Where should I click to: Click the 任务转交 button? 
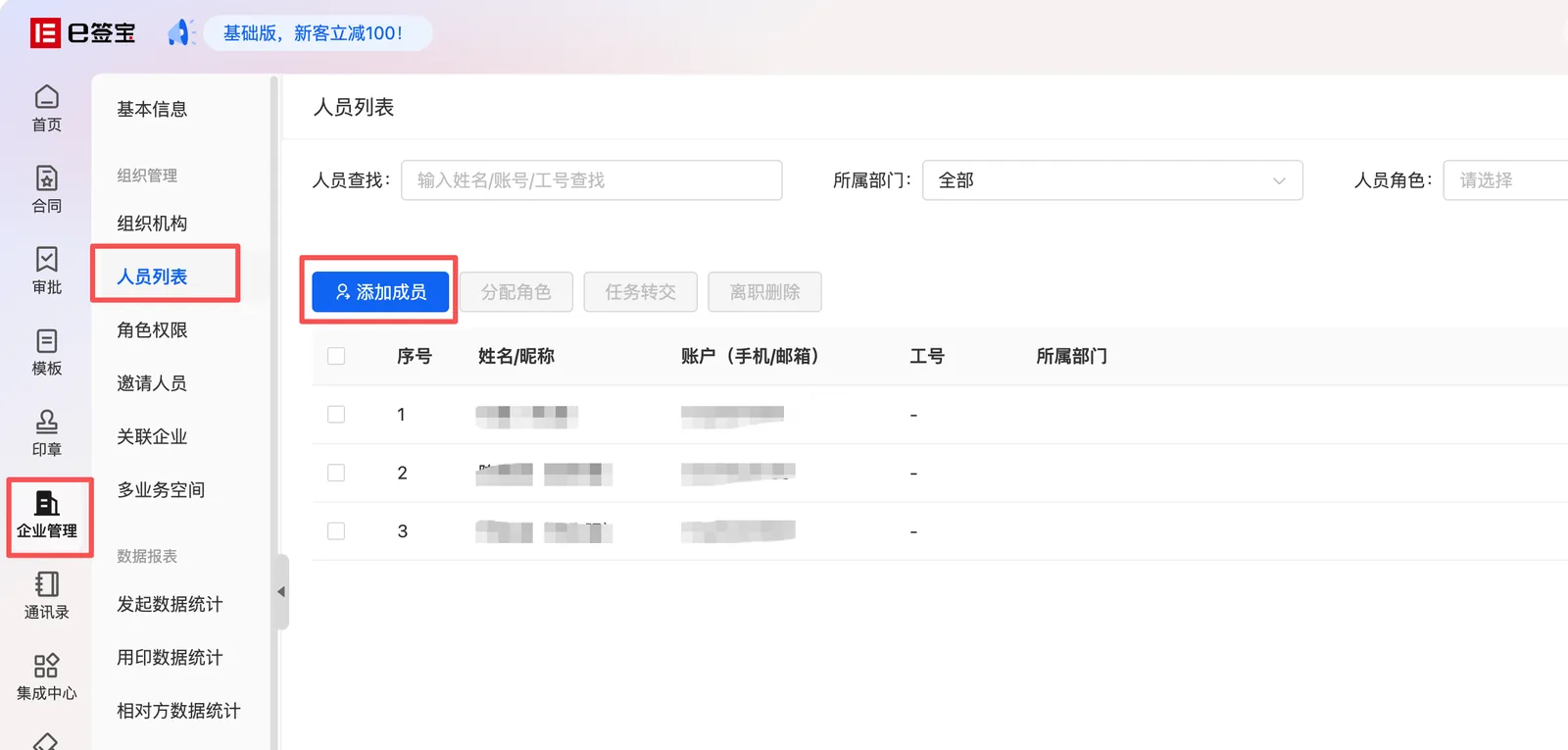[641, 292]
